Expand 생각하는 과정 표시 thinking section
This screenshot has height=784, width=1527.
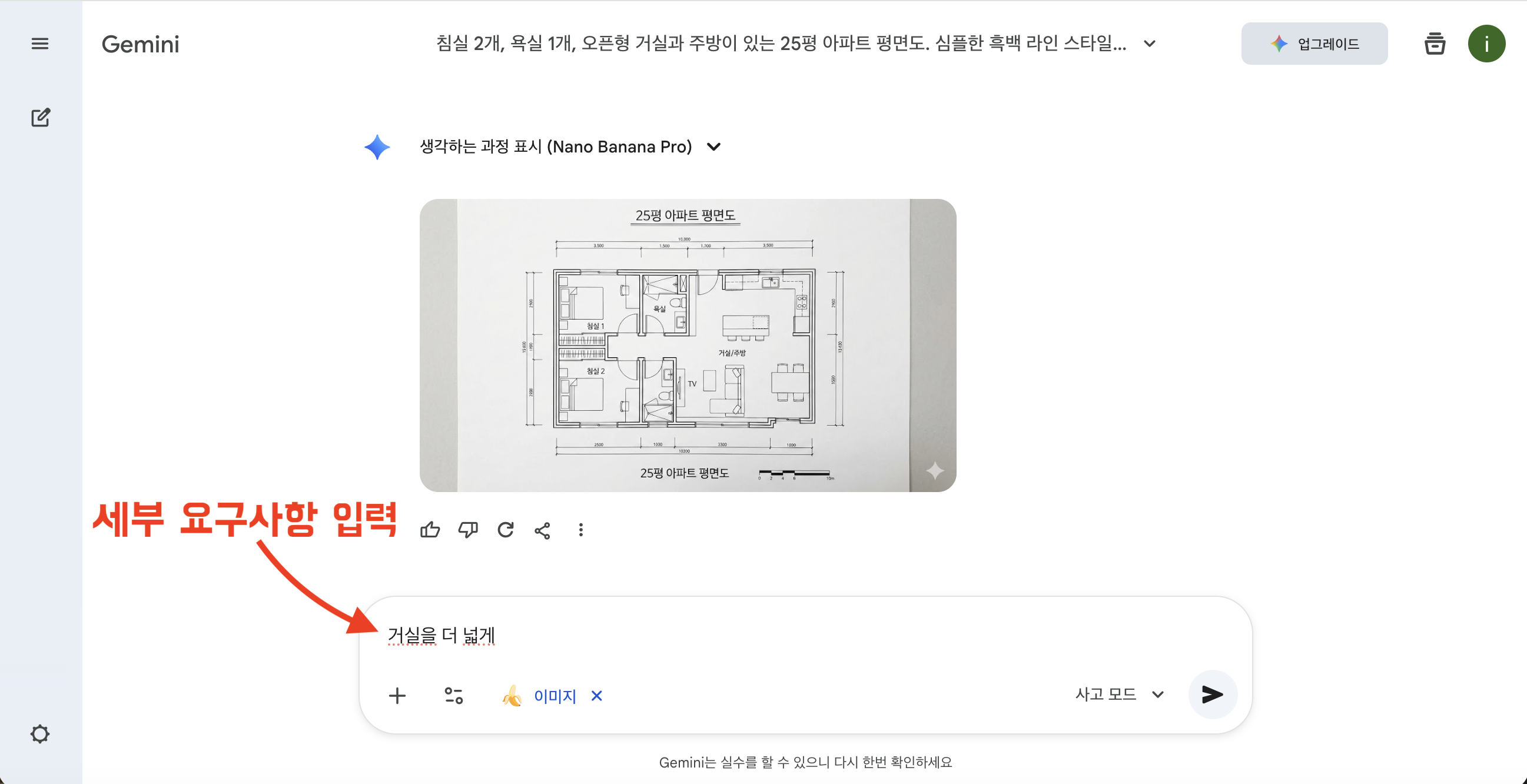[713, 147]
